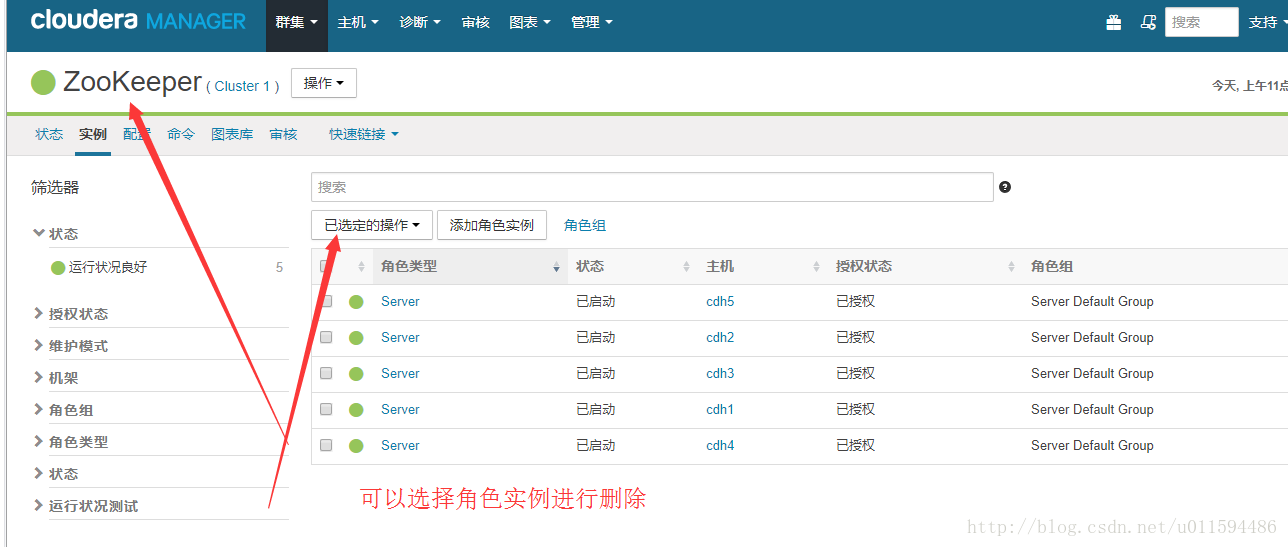Check the Server row on cdh3
1288x547 pixels.
click(326, 373)
